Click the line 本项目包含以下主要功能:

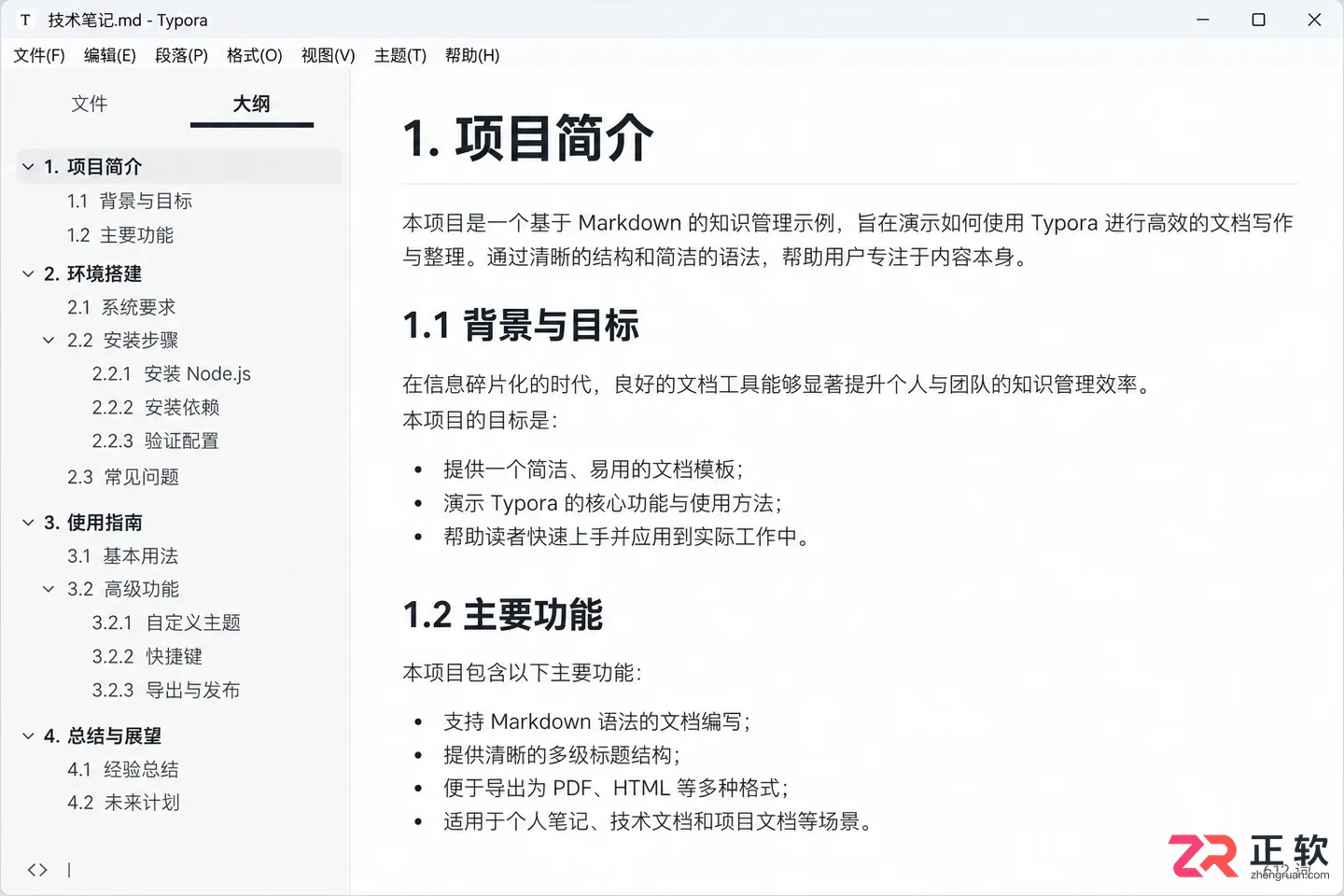click(x=522, y=673)
